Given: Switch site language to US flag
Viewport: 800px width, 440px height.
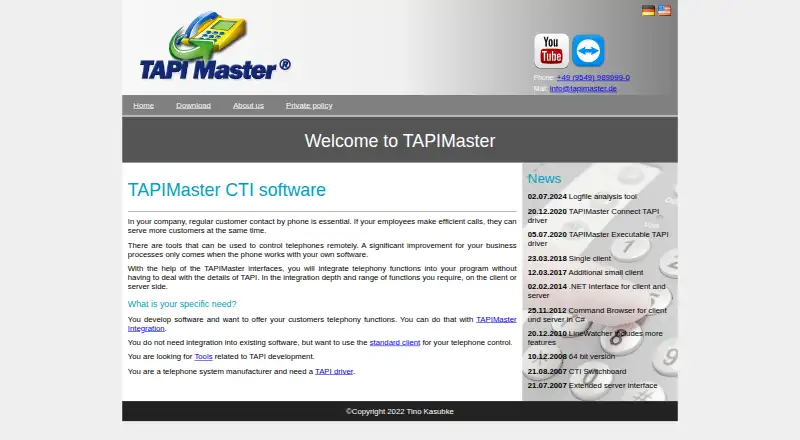Looking at the screenshot, I should pyautogui.click(x=664, y=10).
